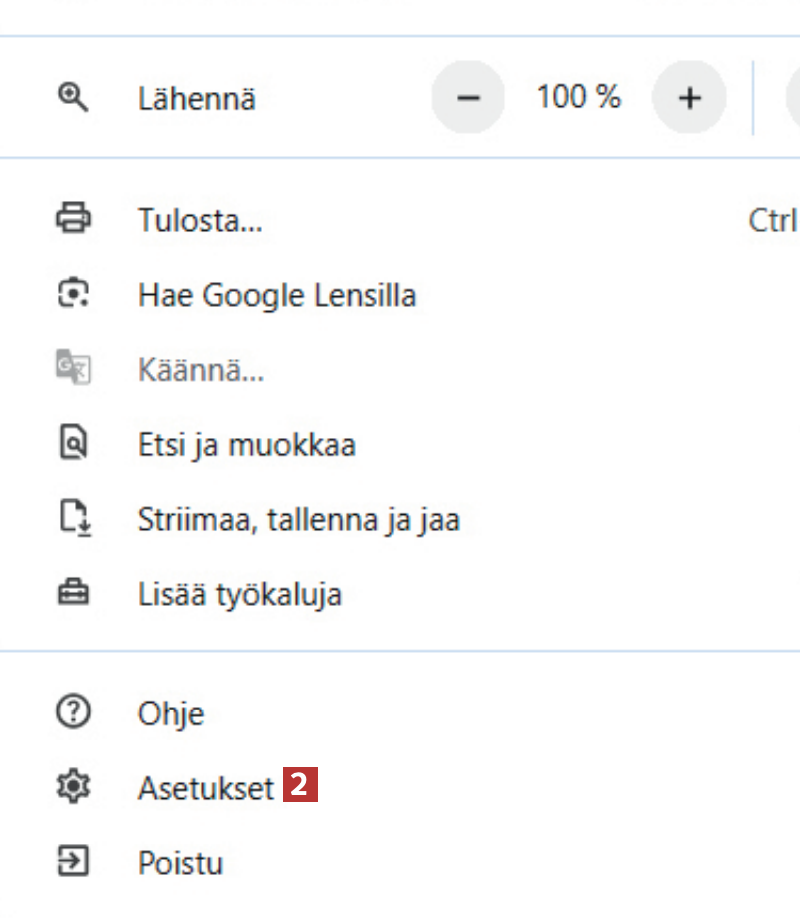Click the Google Lens camera icon
The height and width of the screenshot is (918, 800).
73,294
